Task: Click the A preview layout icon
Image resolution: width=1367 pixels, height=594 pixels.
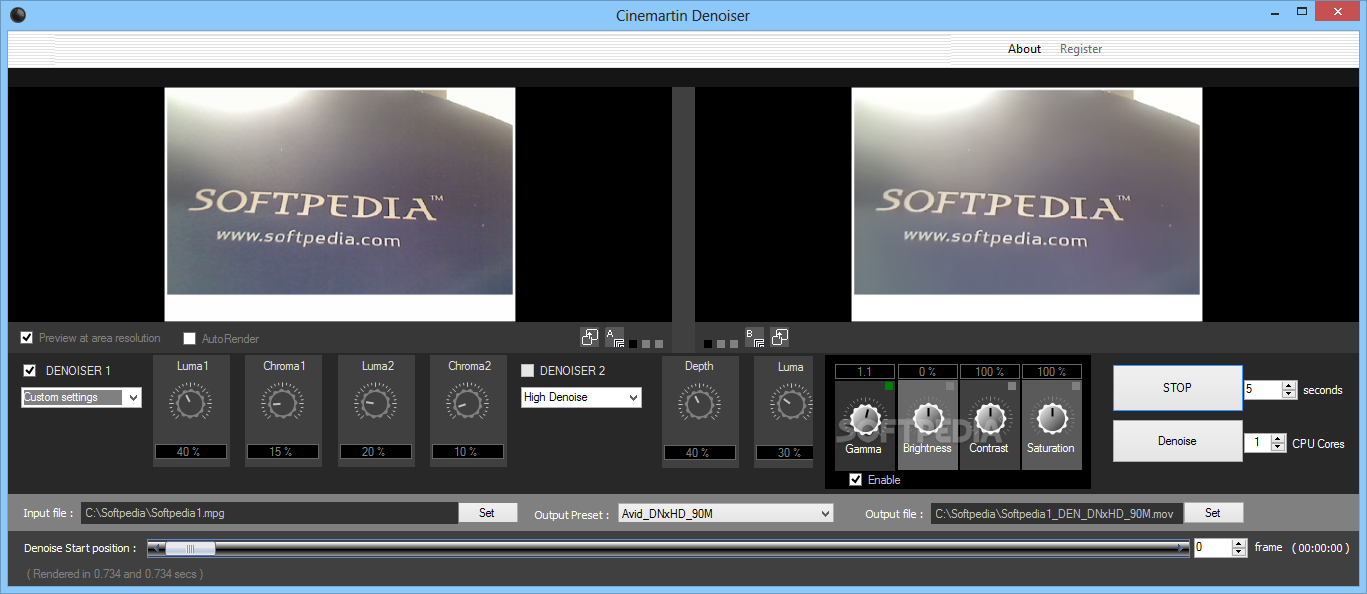Action: coord(614,337)
